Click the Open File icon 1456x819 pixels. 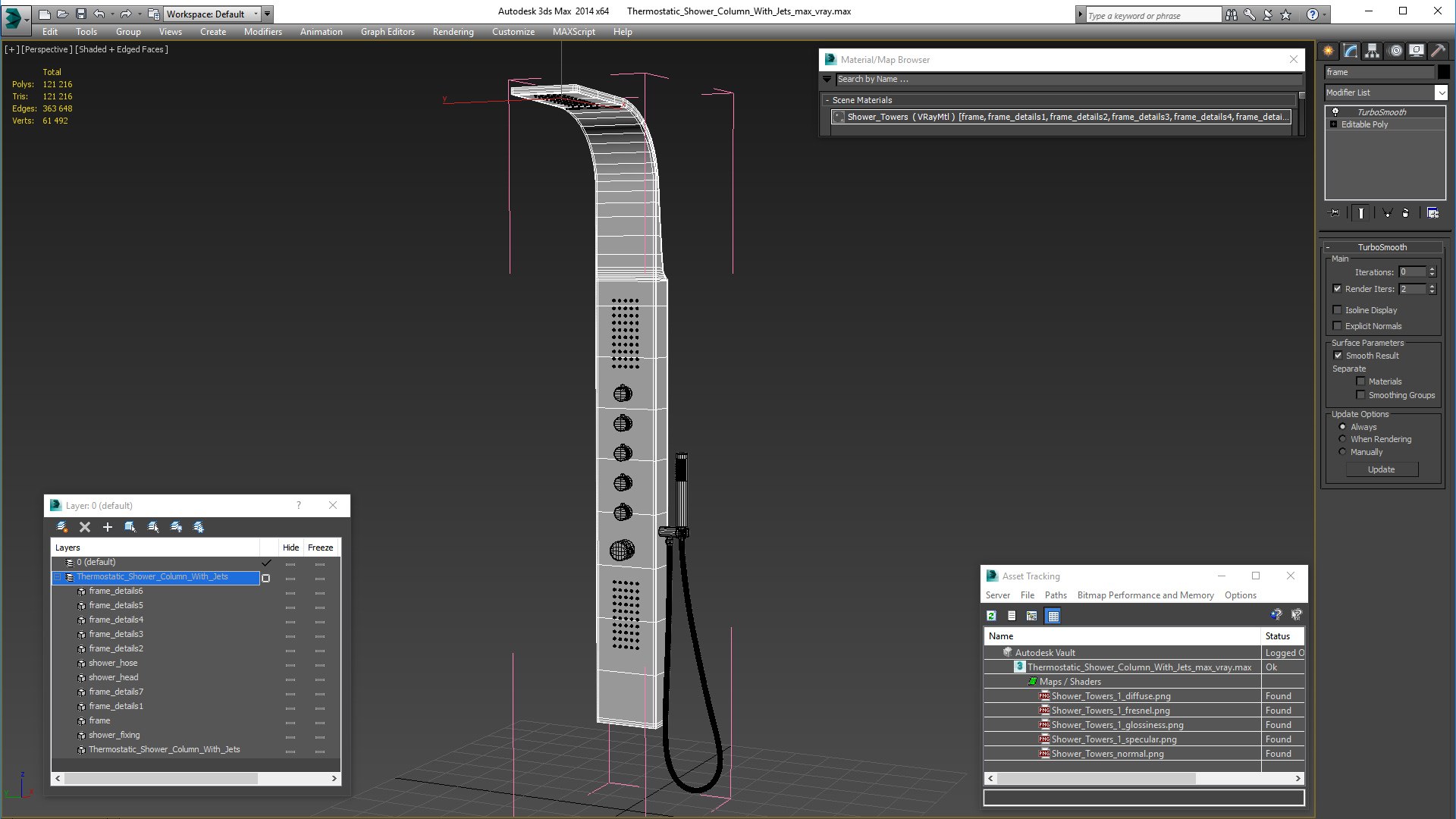(62, 14)
